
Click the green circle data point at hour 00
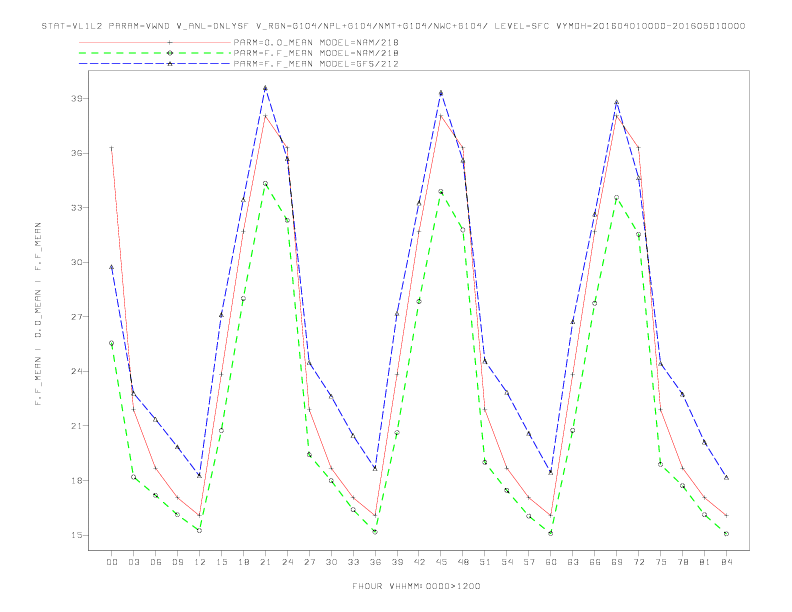tap(112, 343)
